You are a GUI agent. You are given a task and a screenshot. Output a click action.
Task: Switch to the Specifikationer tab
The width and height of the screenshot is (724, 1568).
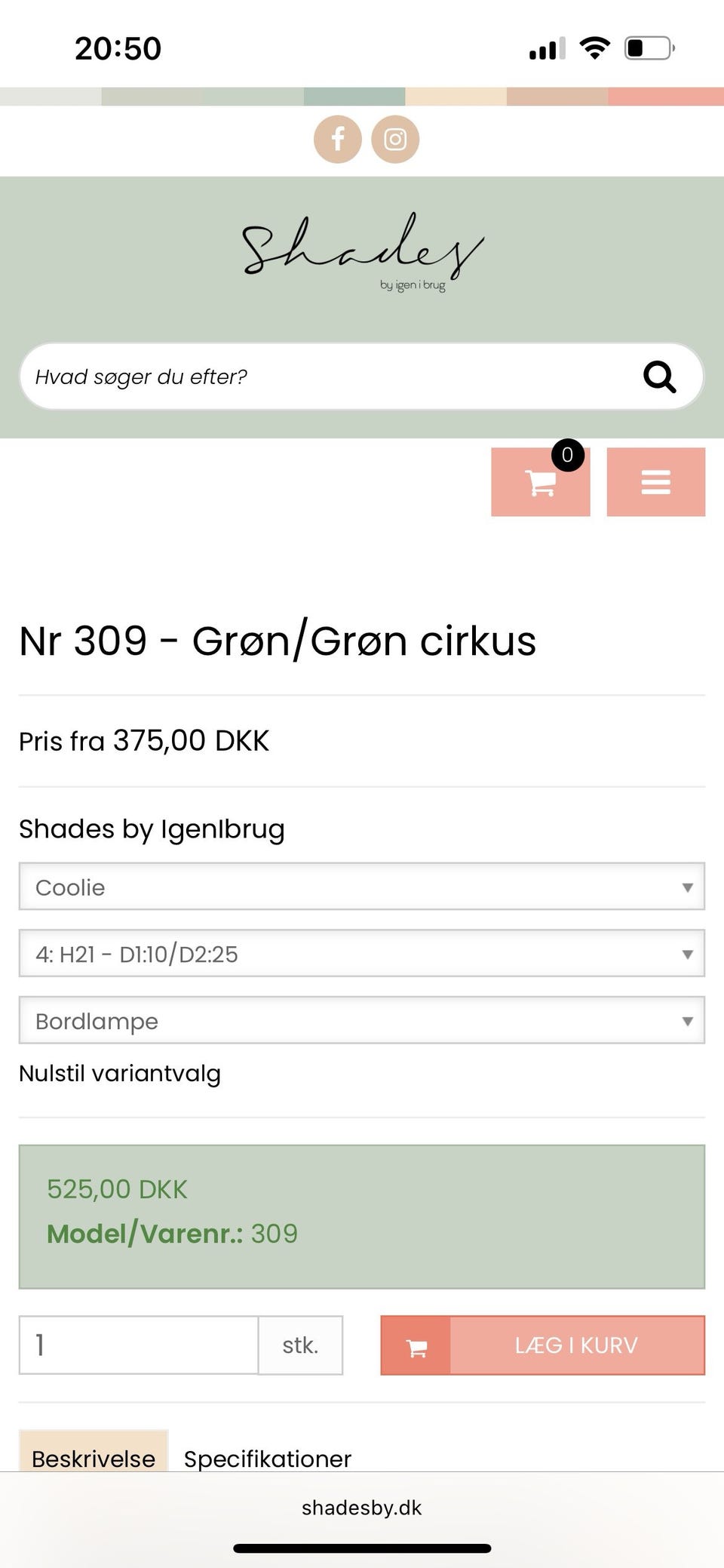pyautogui.click(x=268, y=1458)
